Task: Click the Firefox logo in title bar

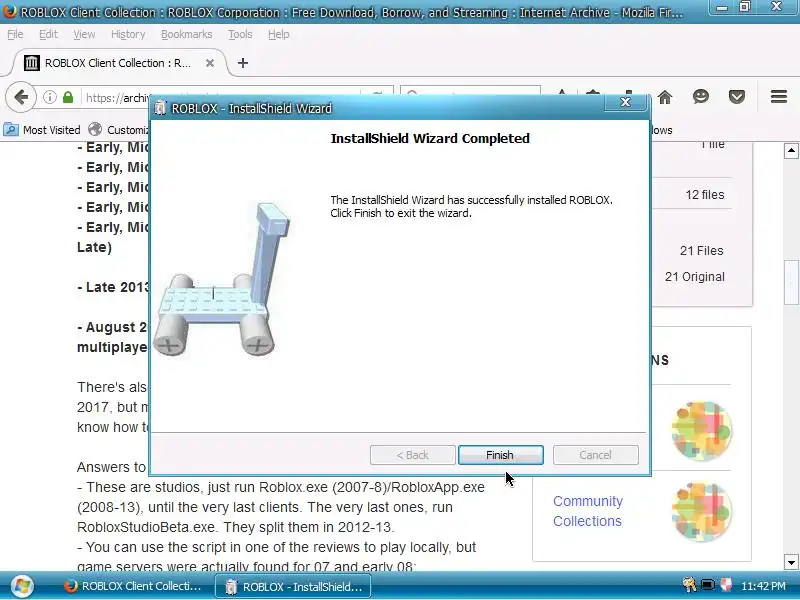Action: 10,11
